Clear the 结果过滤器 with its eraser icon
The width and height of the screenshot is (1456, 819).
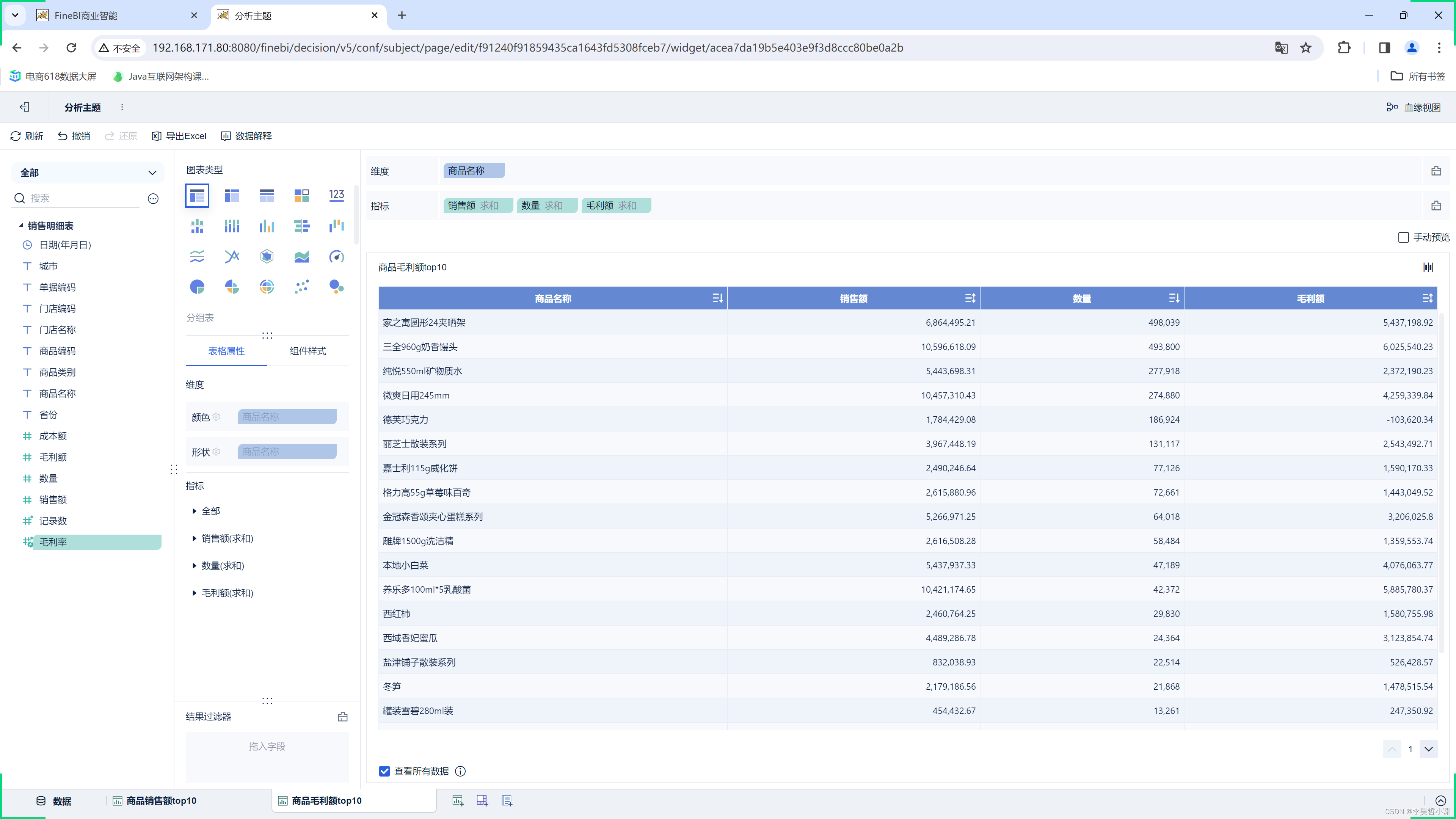(x=342, y=717)
